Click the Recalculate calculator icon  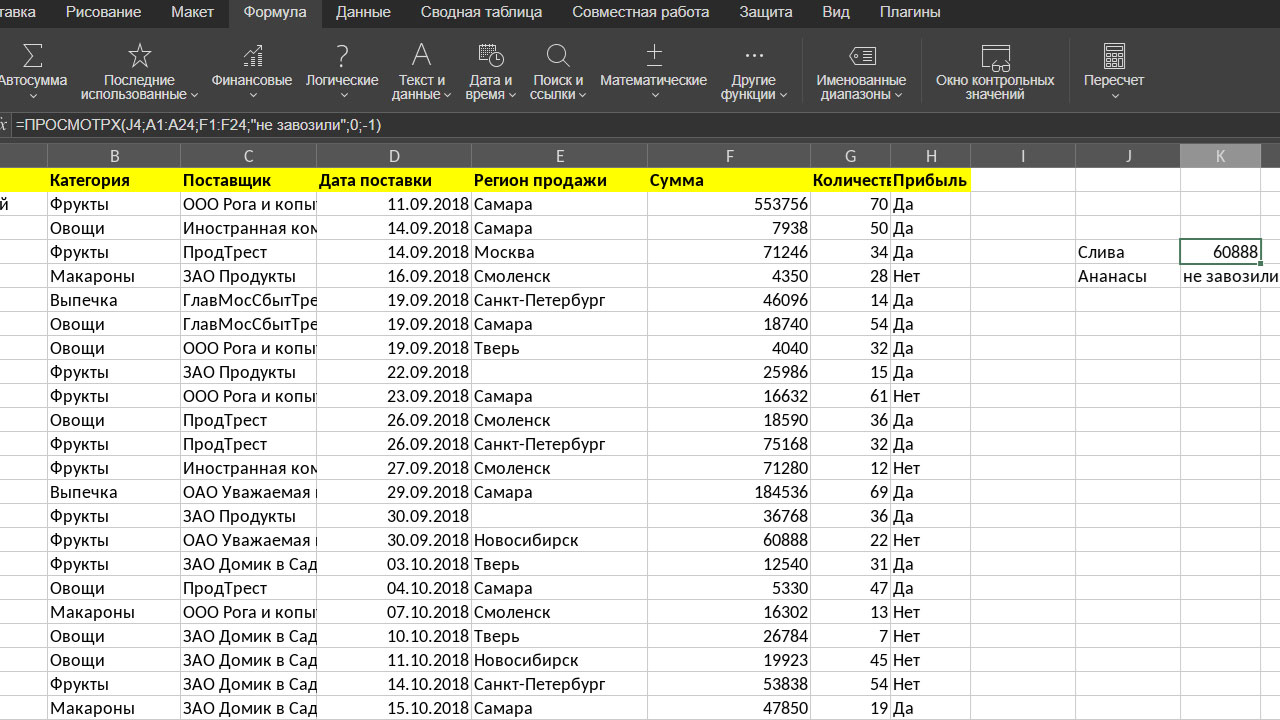tap(1114, 55)
